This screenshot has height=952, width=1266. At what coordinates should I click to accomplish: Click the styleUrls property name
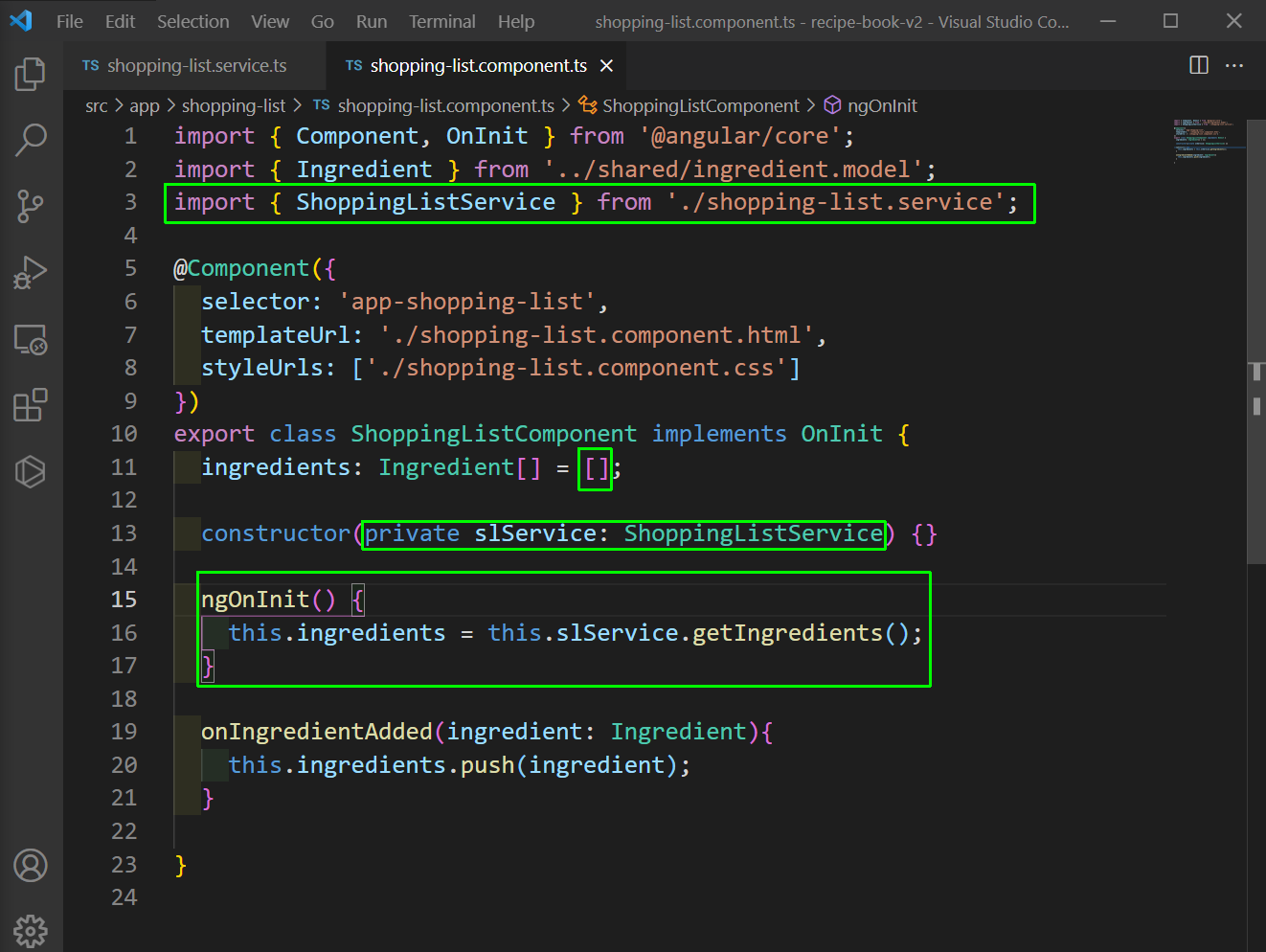click(x=261, y=368)
